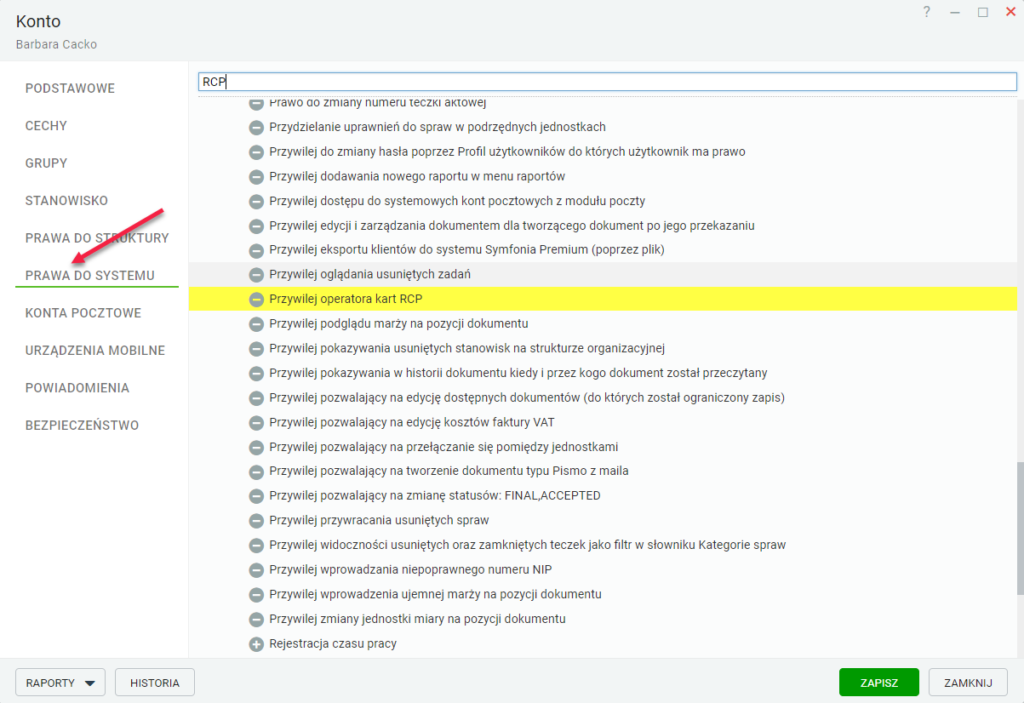This screenshot has width=1024, height=703.
Task: Click the HISTORIA button
Action: (155, 683)
